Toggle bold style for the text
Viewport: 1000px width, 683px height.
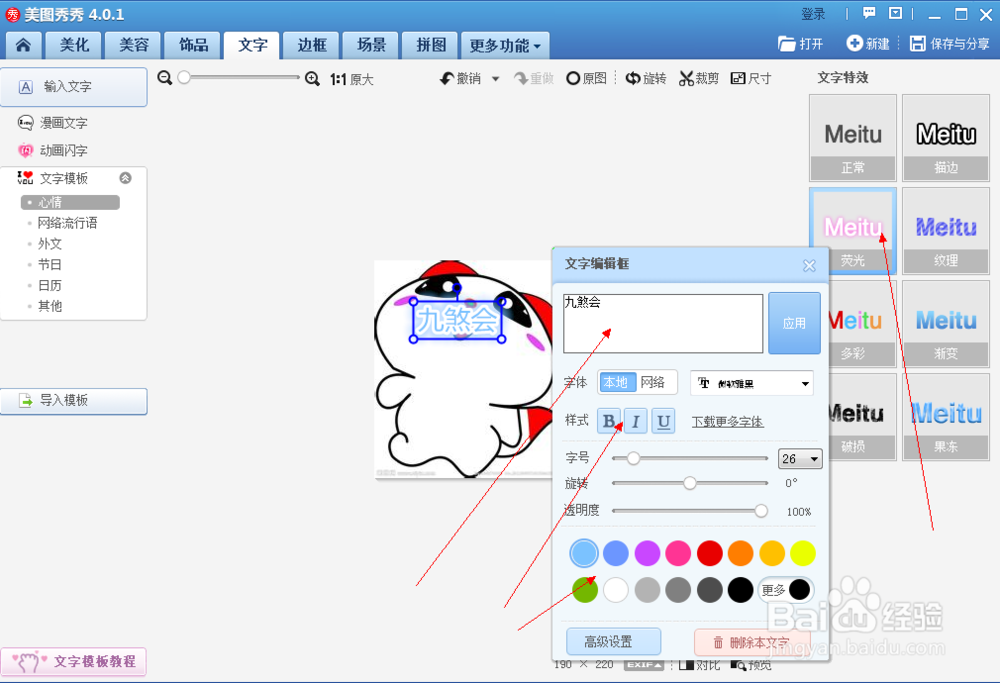609,421
